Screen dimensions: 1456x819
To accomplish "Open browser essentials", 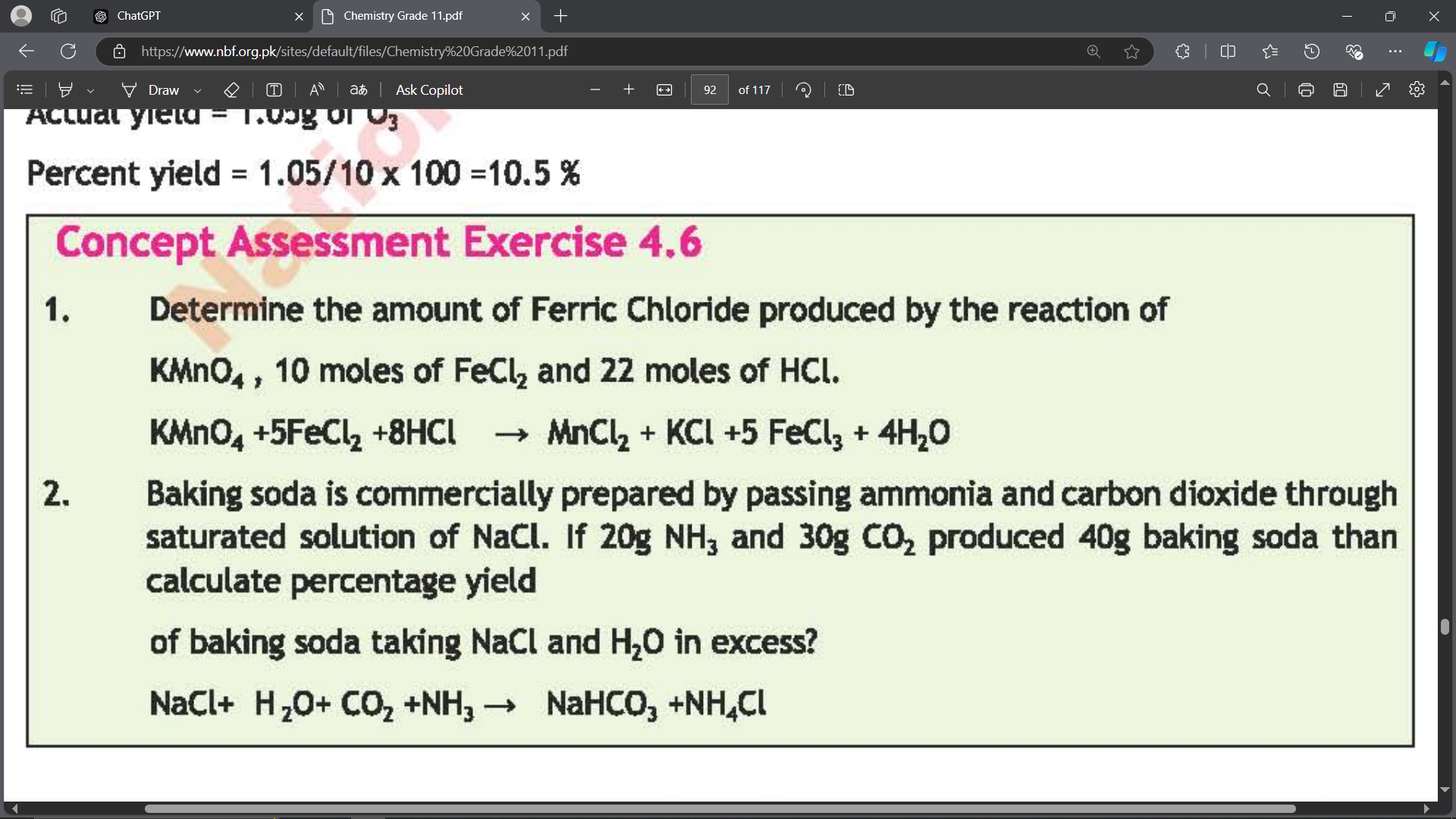I will click(1354, 51).
